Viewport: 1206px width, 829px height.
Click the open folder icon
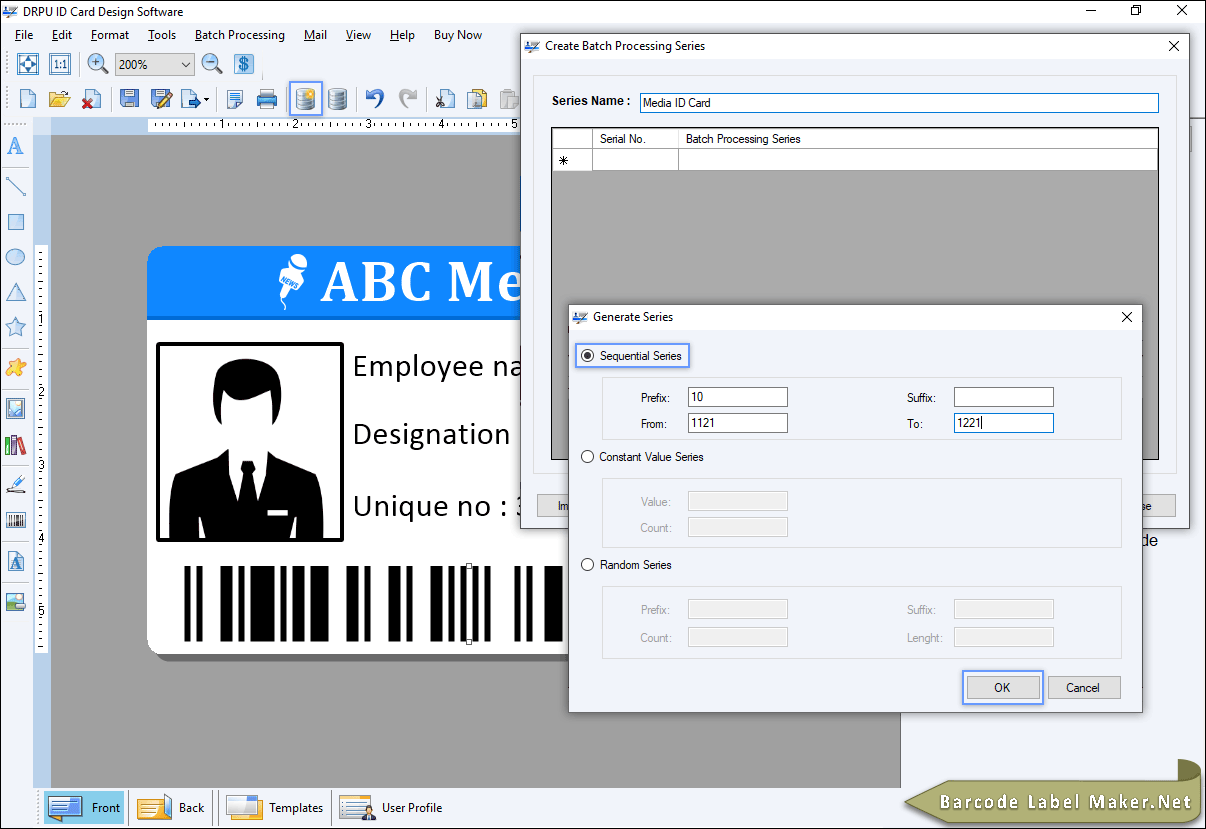pos(59,99)
